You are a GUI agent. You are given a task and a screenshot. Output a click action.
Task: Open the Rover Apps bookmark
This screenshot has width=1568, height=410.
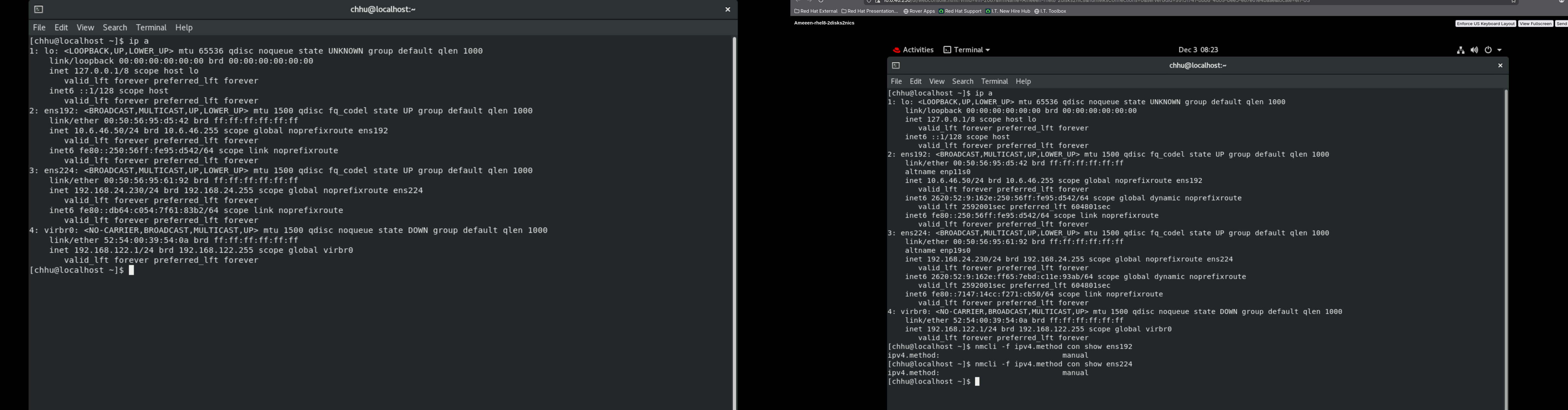point(919,11)
